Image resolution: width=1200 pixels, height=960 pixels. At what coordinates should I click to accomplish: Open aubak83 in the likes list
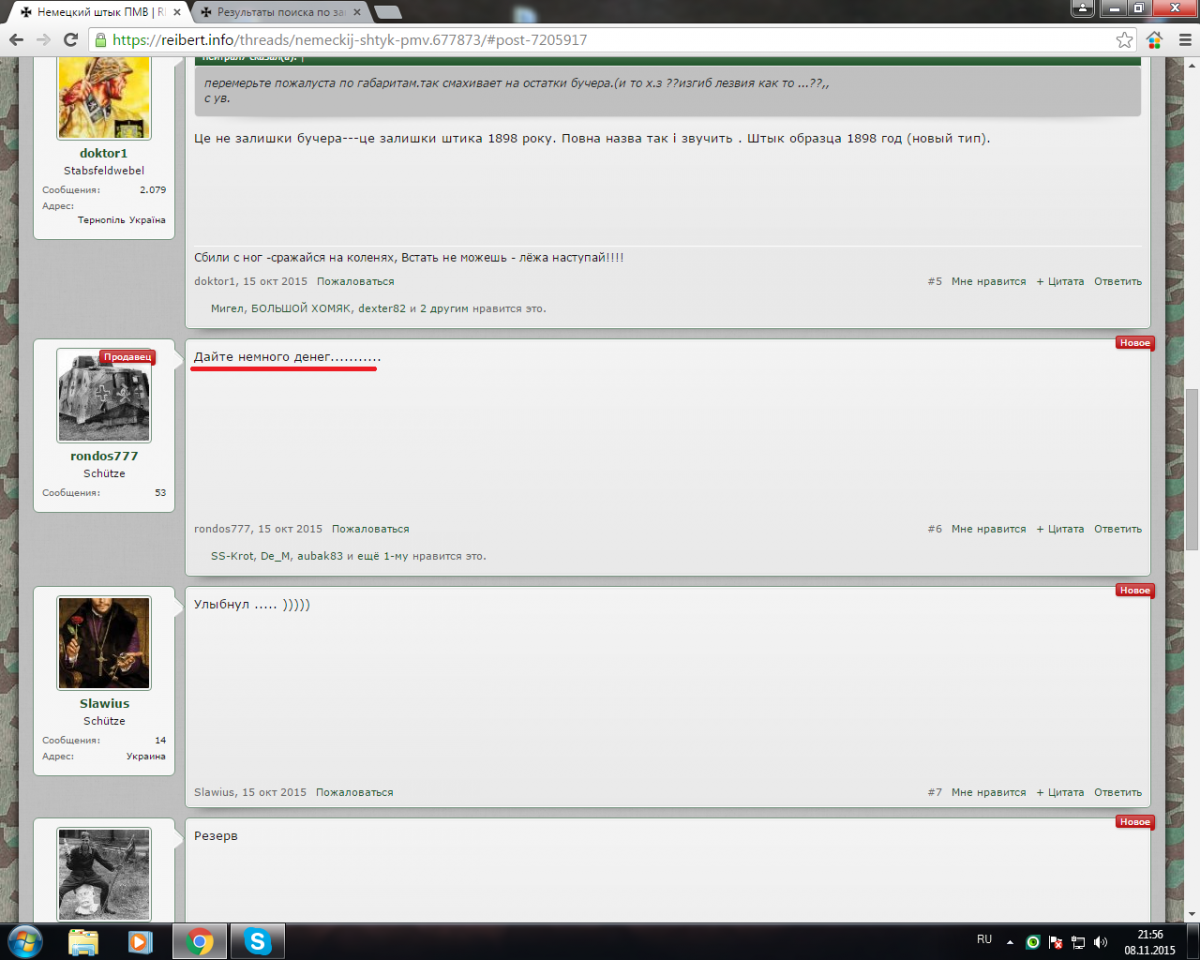pyautogui.click(x=320, y=556)
